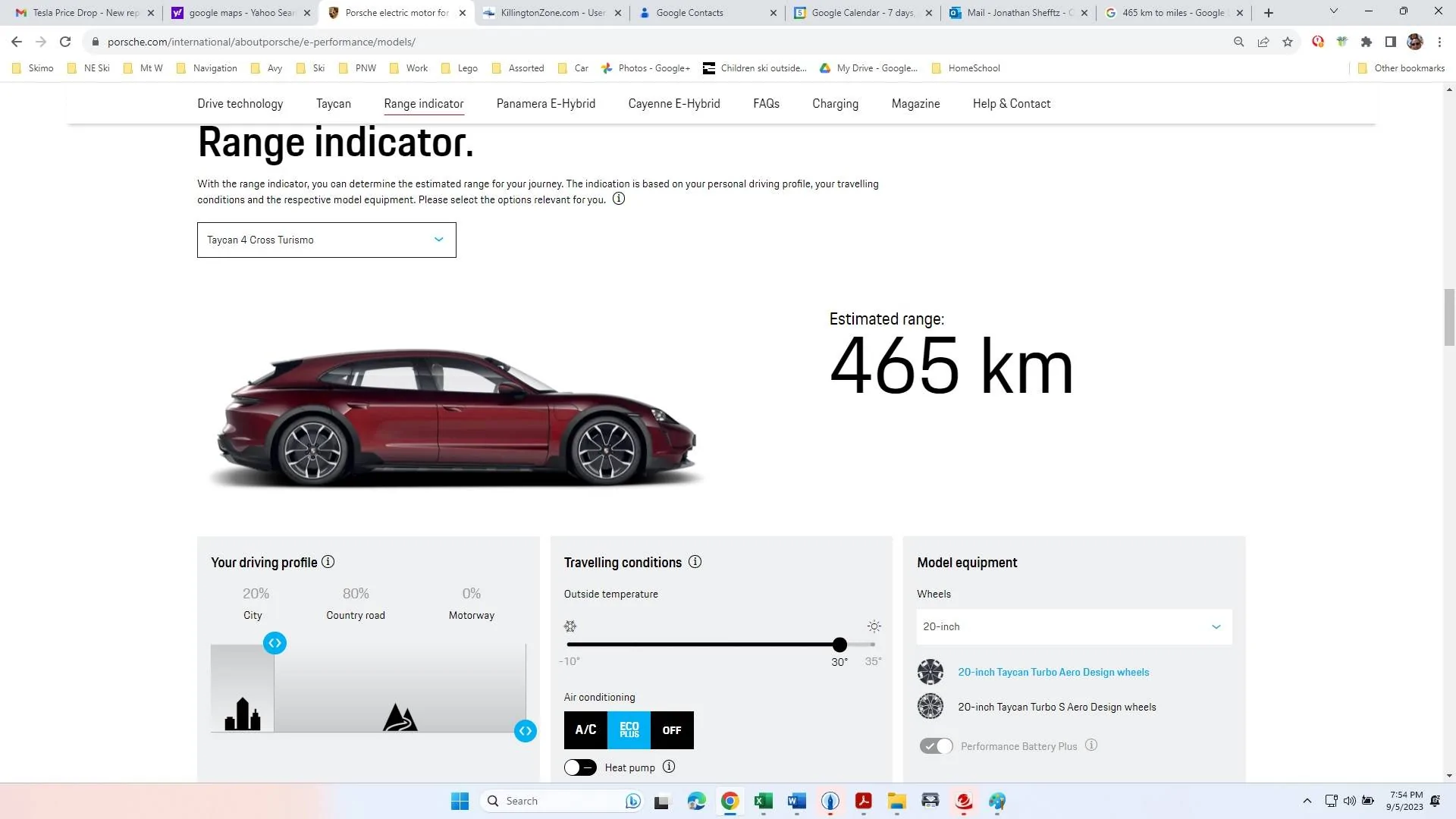1456x819 pixels.
Task: Click the Country road/Motorway profile handle
Action: (526, 731)
